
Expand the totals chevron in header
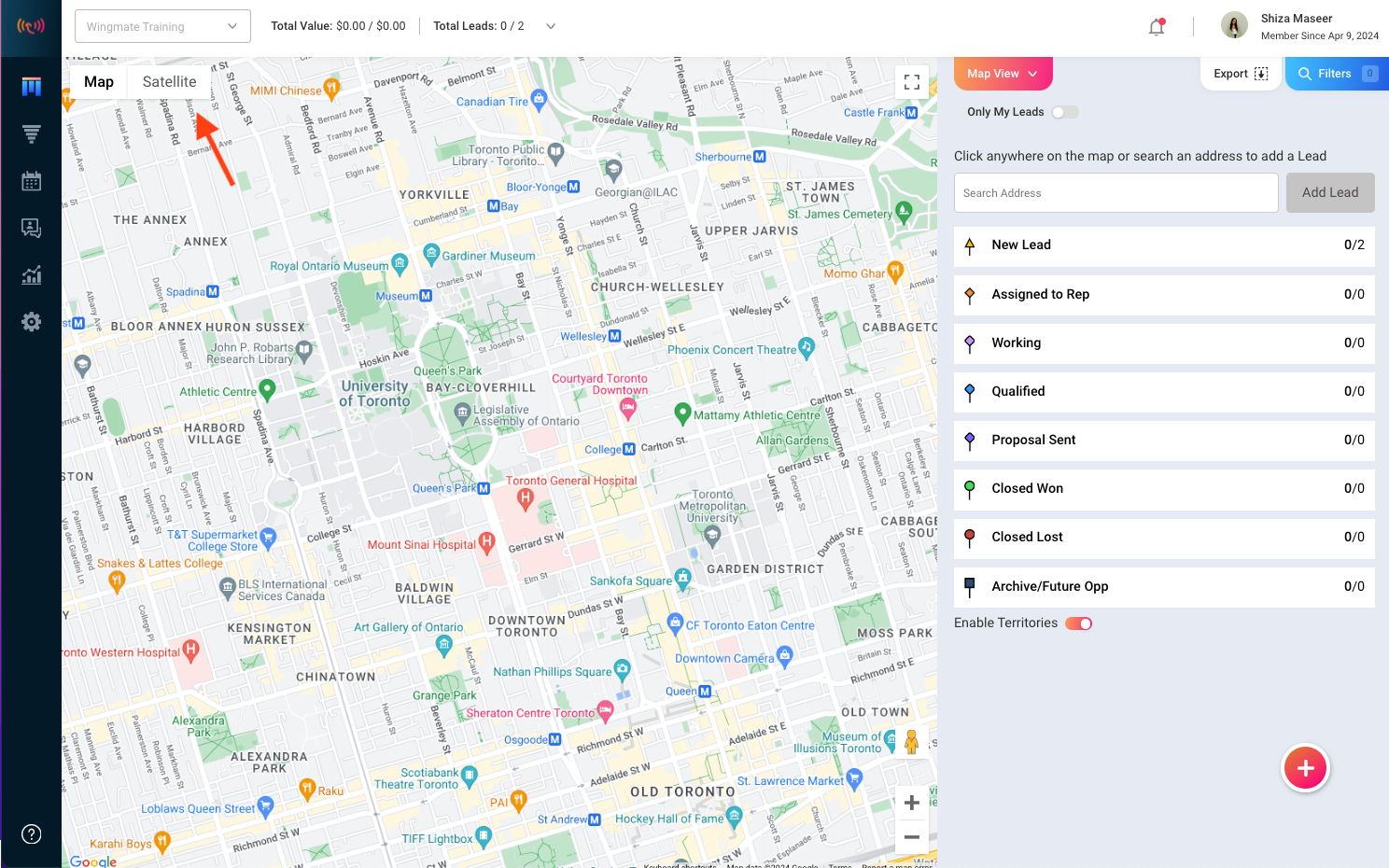click(x=551, y=26)
